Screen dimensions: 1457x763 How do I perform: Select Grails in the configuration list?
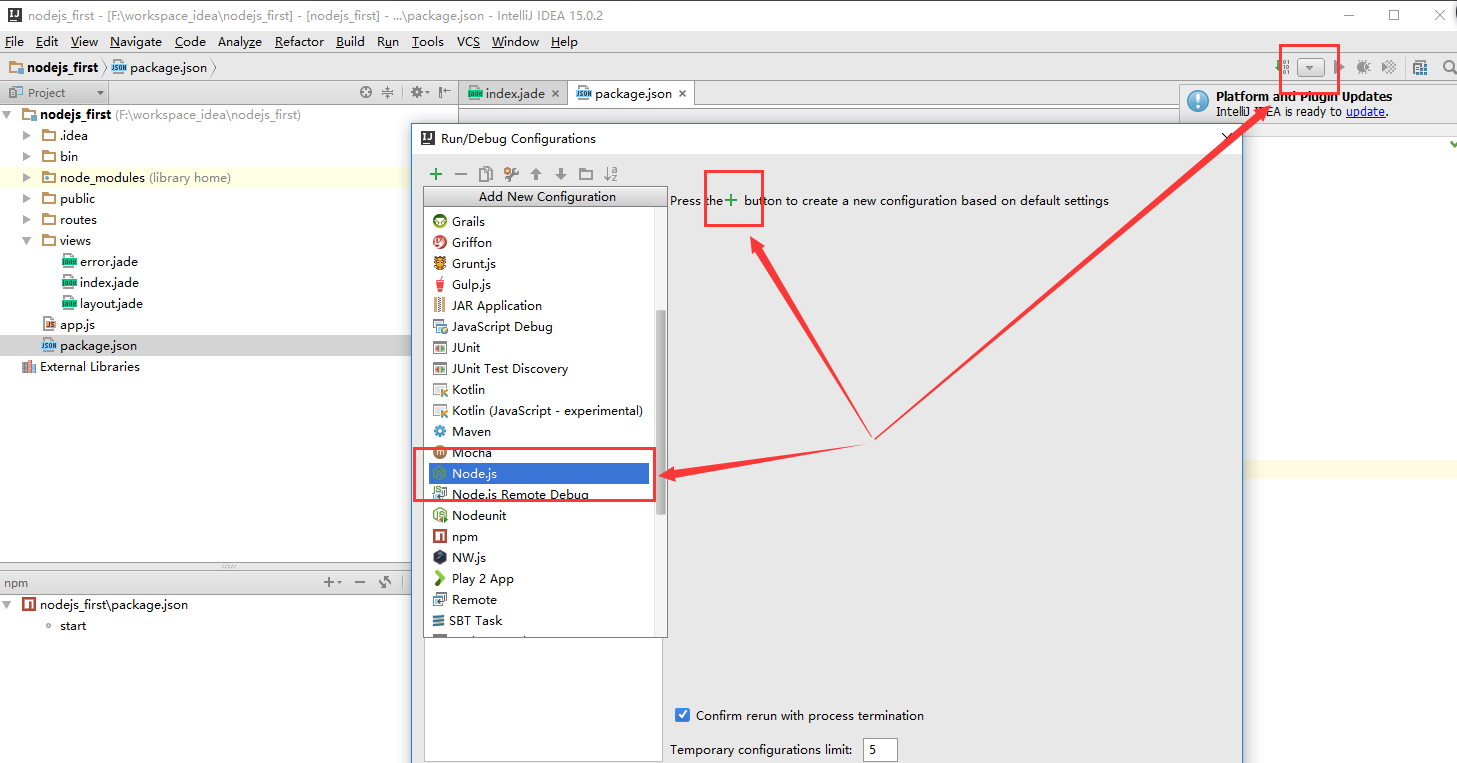click(539, 221)
